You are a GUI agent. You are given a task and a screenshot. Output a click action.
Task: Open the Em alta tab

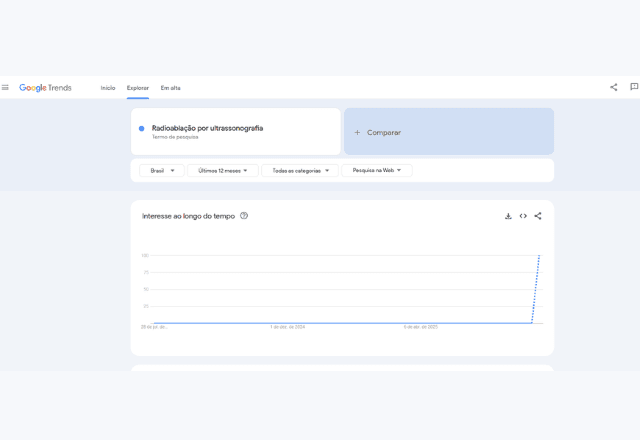pyautogui.click(x=171, y=88)
